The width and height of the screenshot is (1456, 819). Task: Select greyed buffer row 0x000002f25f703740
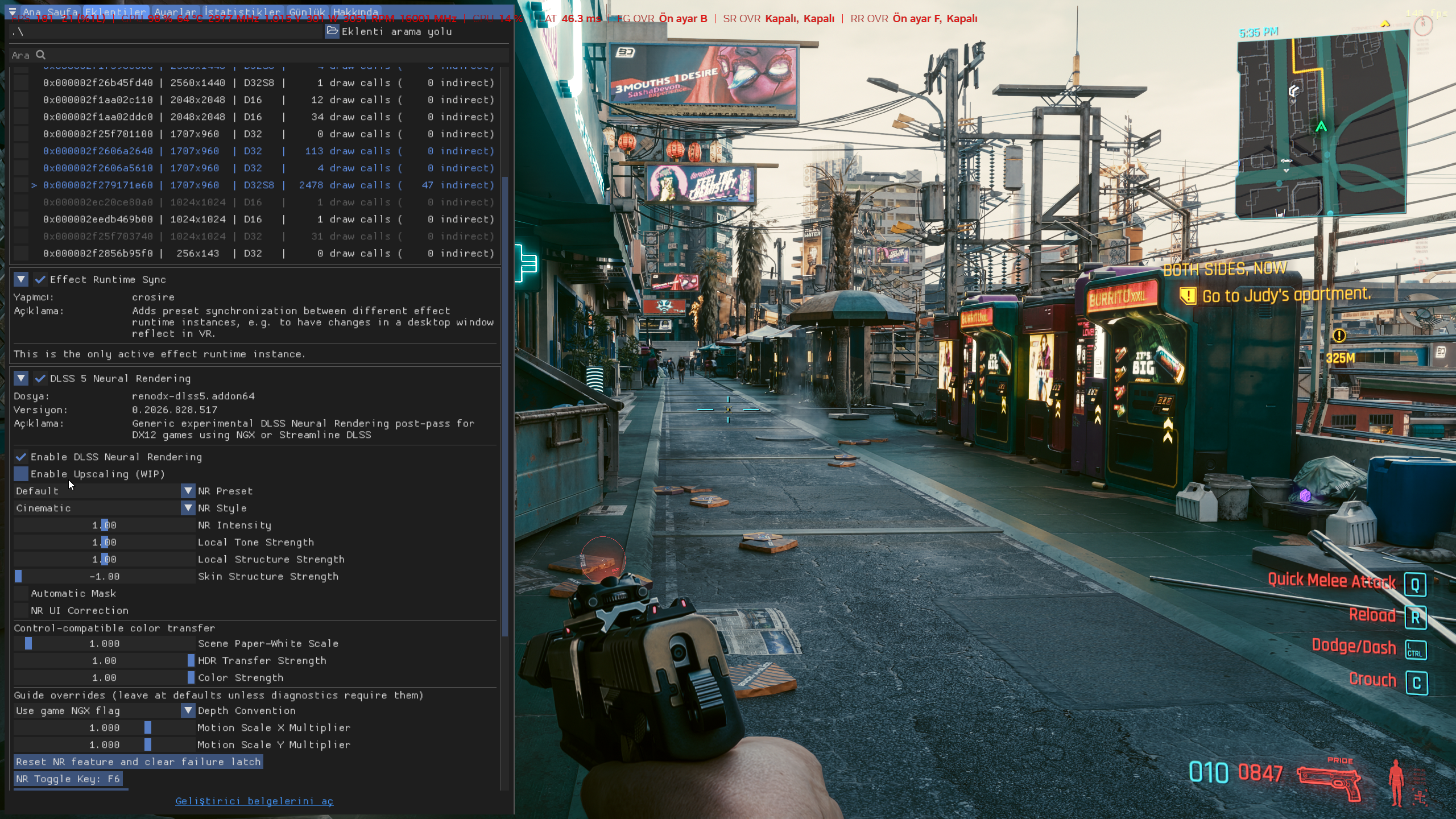268,236
